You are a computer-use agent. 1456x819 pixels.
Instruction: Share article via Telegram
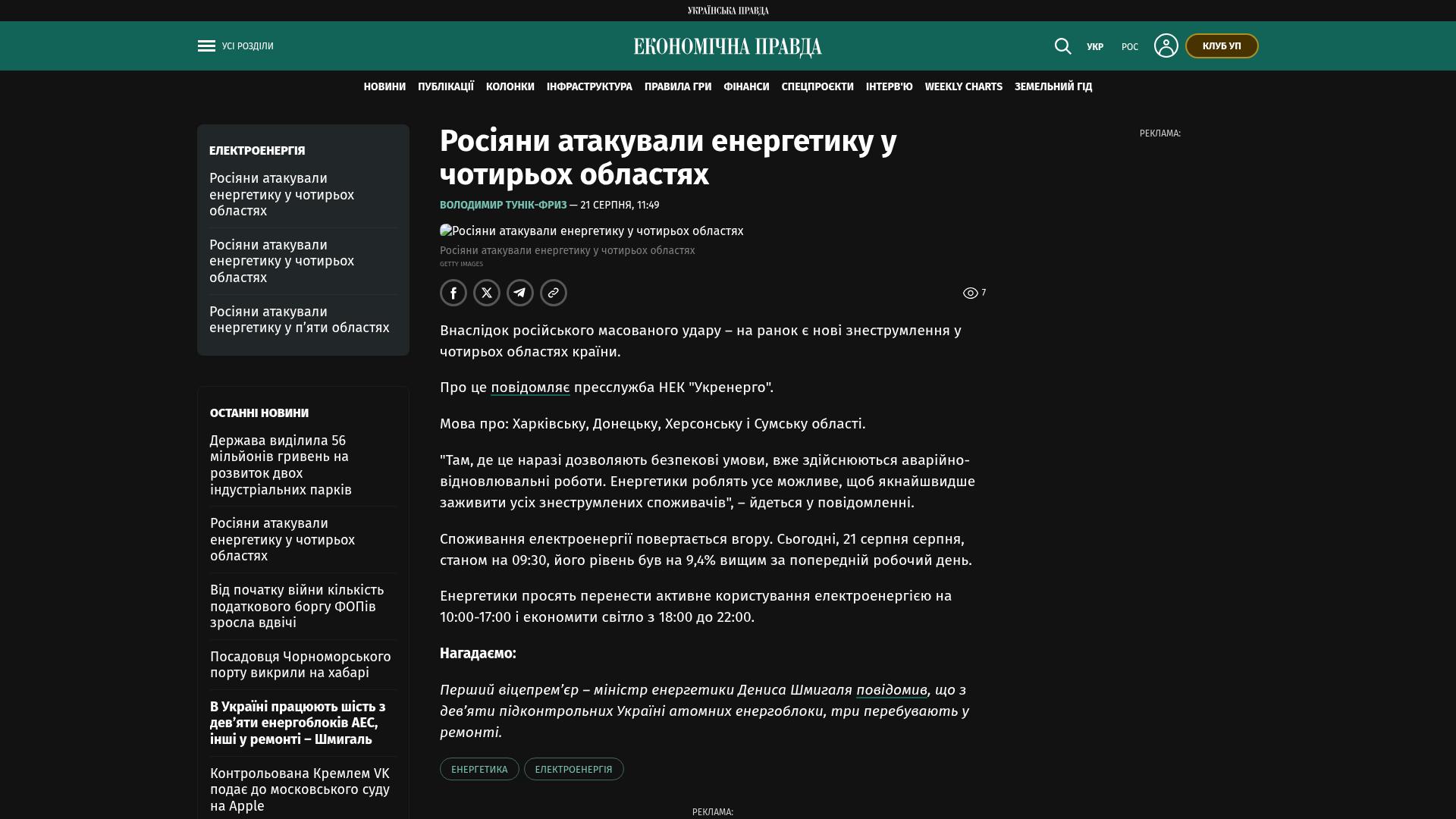[520, 293]
